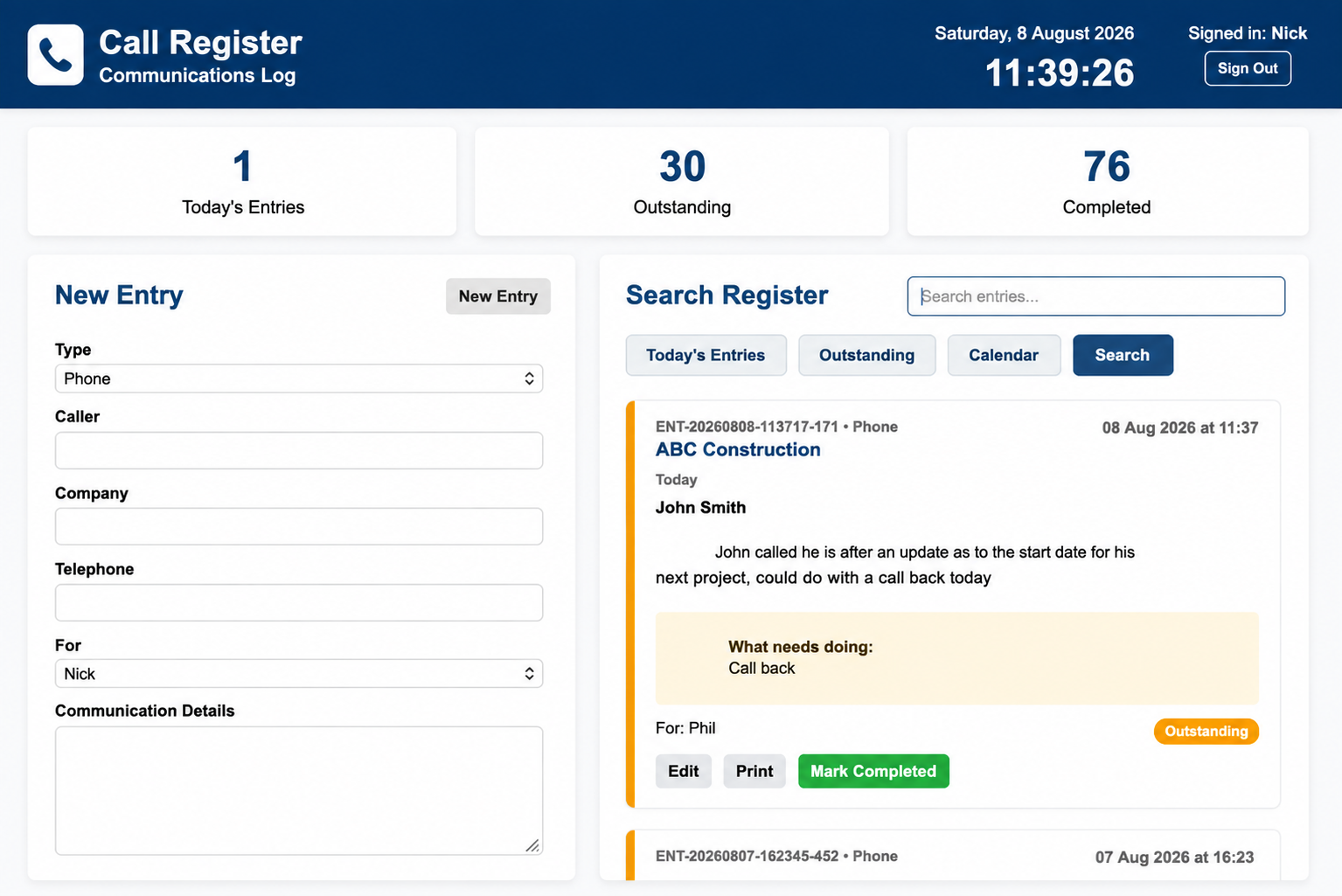Click the clock time 11:39:26

1059,73
